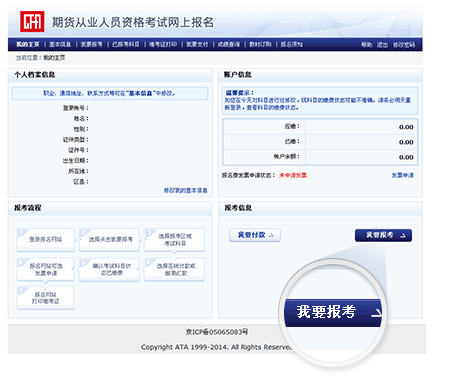Click the 出生日期 field label
This screenshot has width=473, height=378.
pos(76,160)
